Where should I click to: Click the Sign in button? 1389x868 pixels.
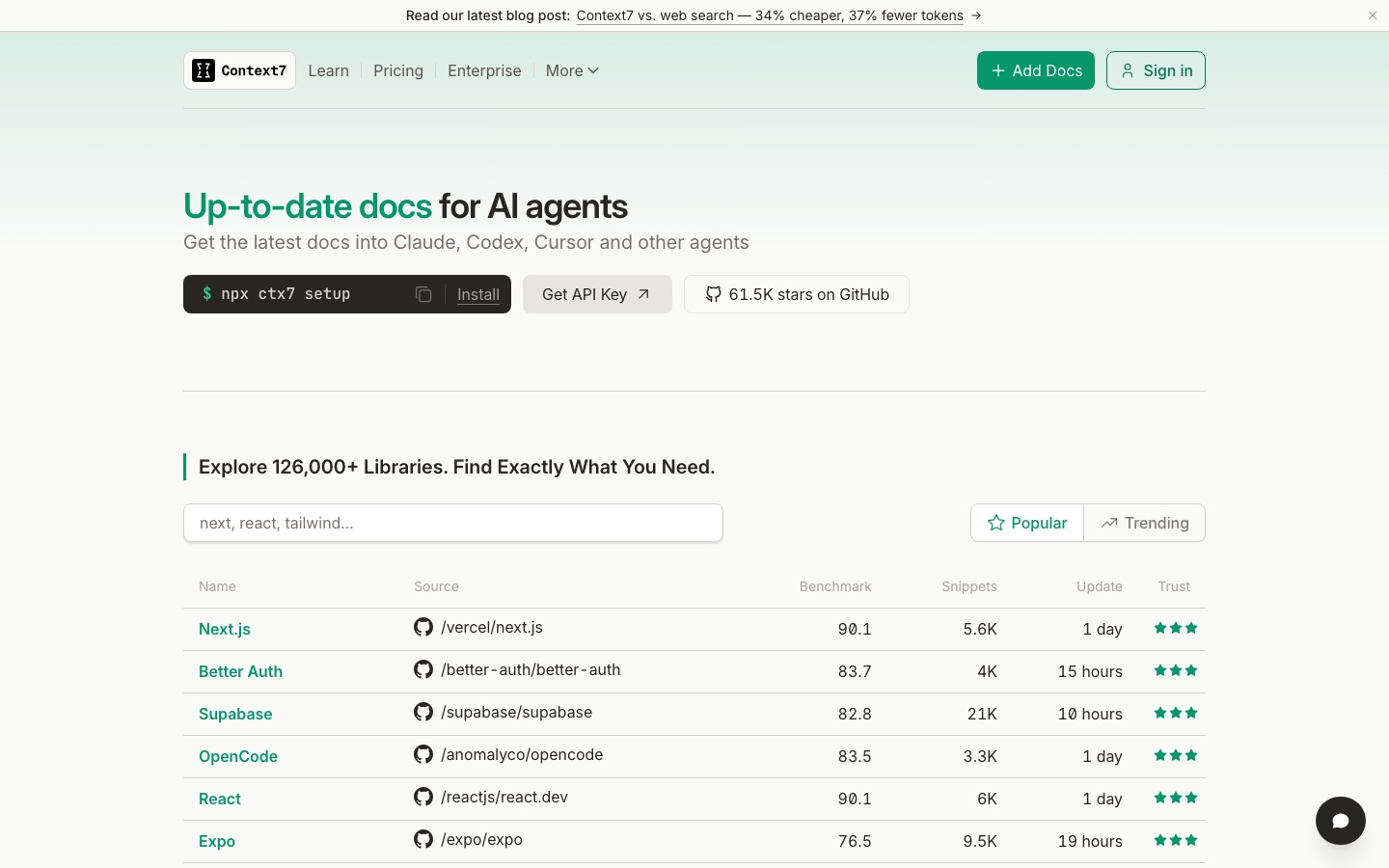point(1156,70)
